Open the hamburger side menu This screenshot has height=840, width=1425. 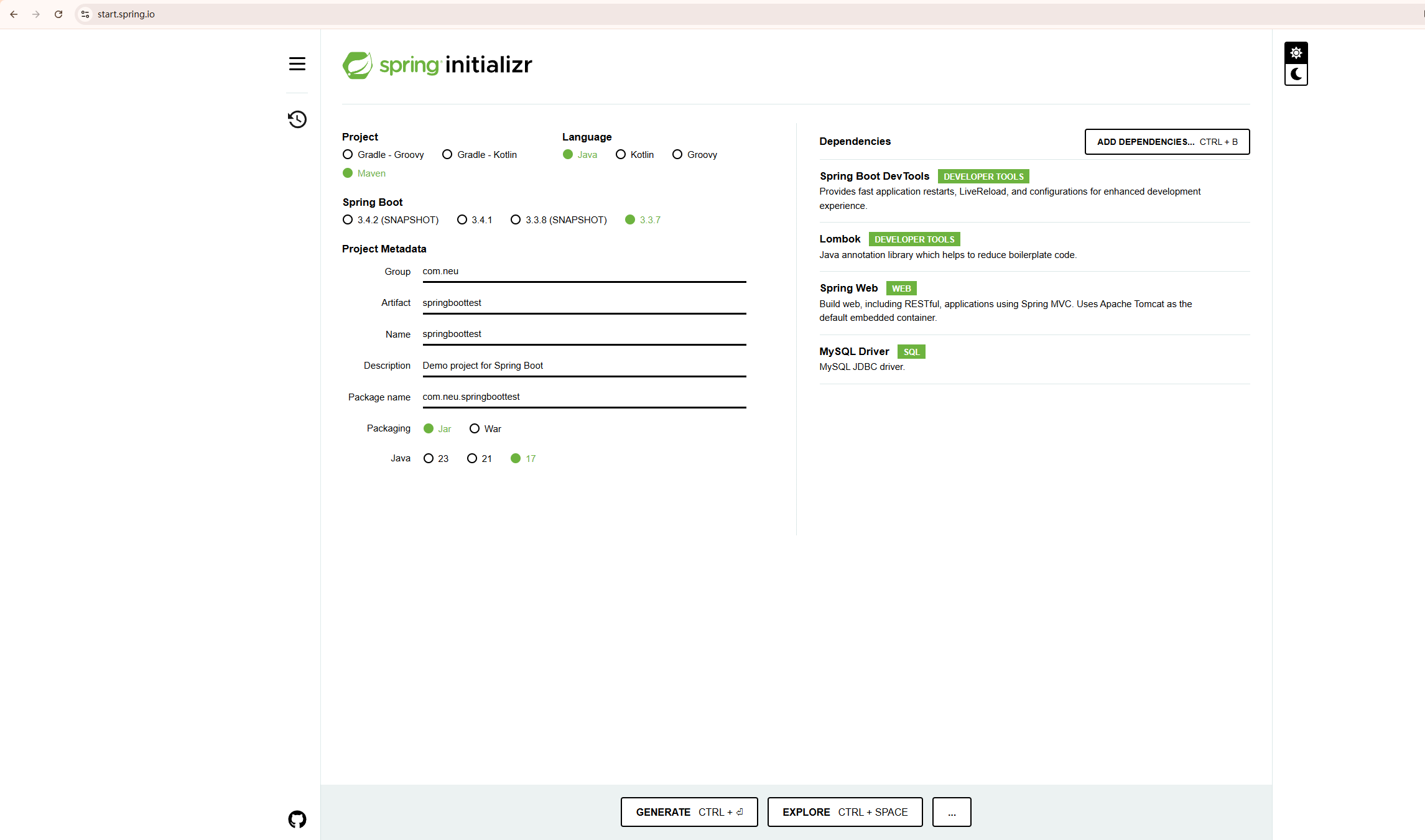297,64
